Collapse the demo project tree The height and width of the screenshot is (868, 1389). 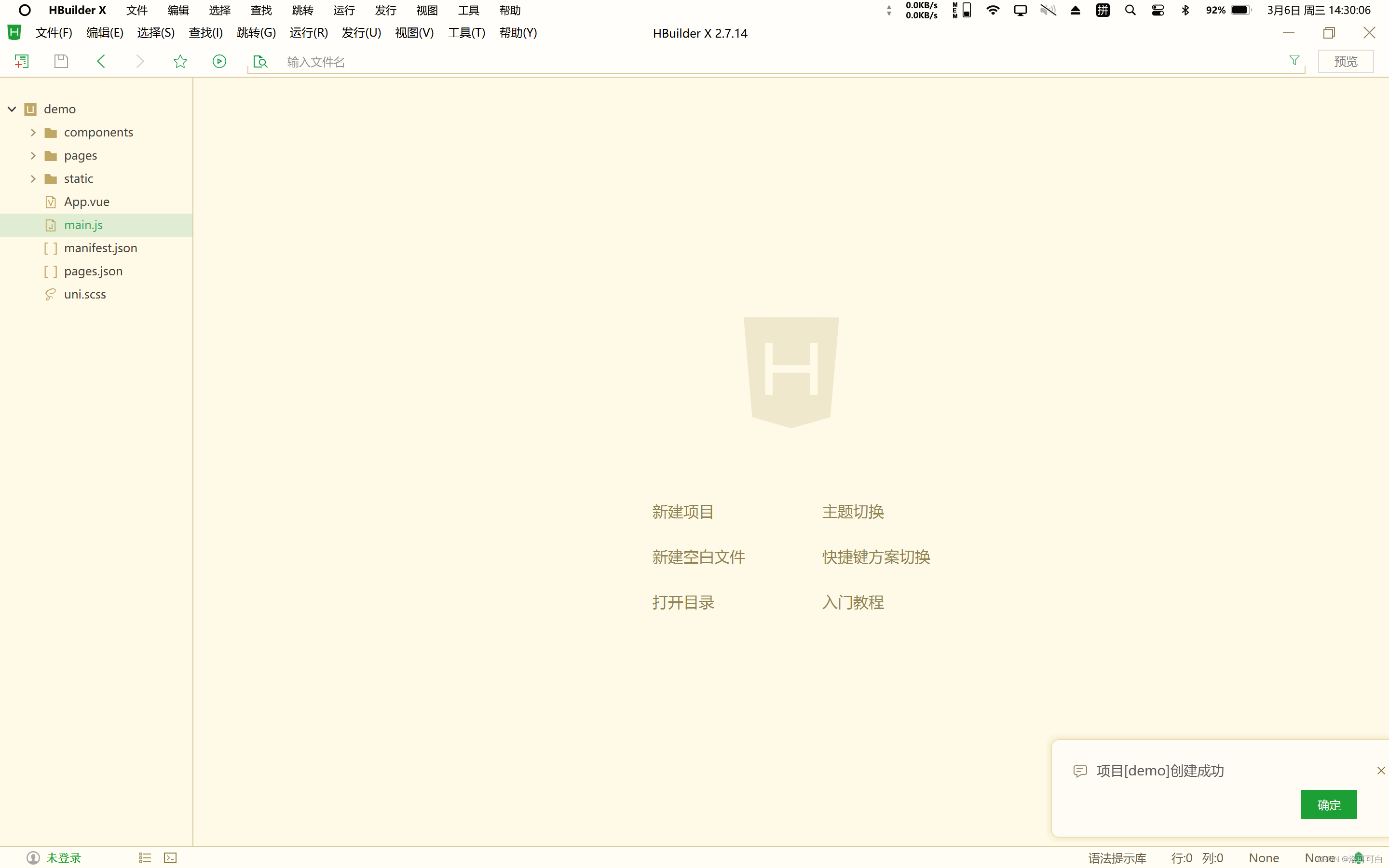pos(12,109)
